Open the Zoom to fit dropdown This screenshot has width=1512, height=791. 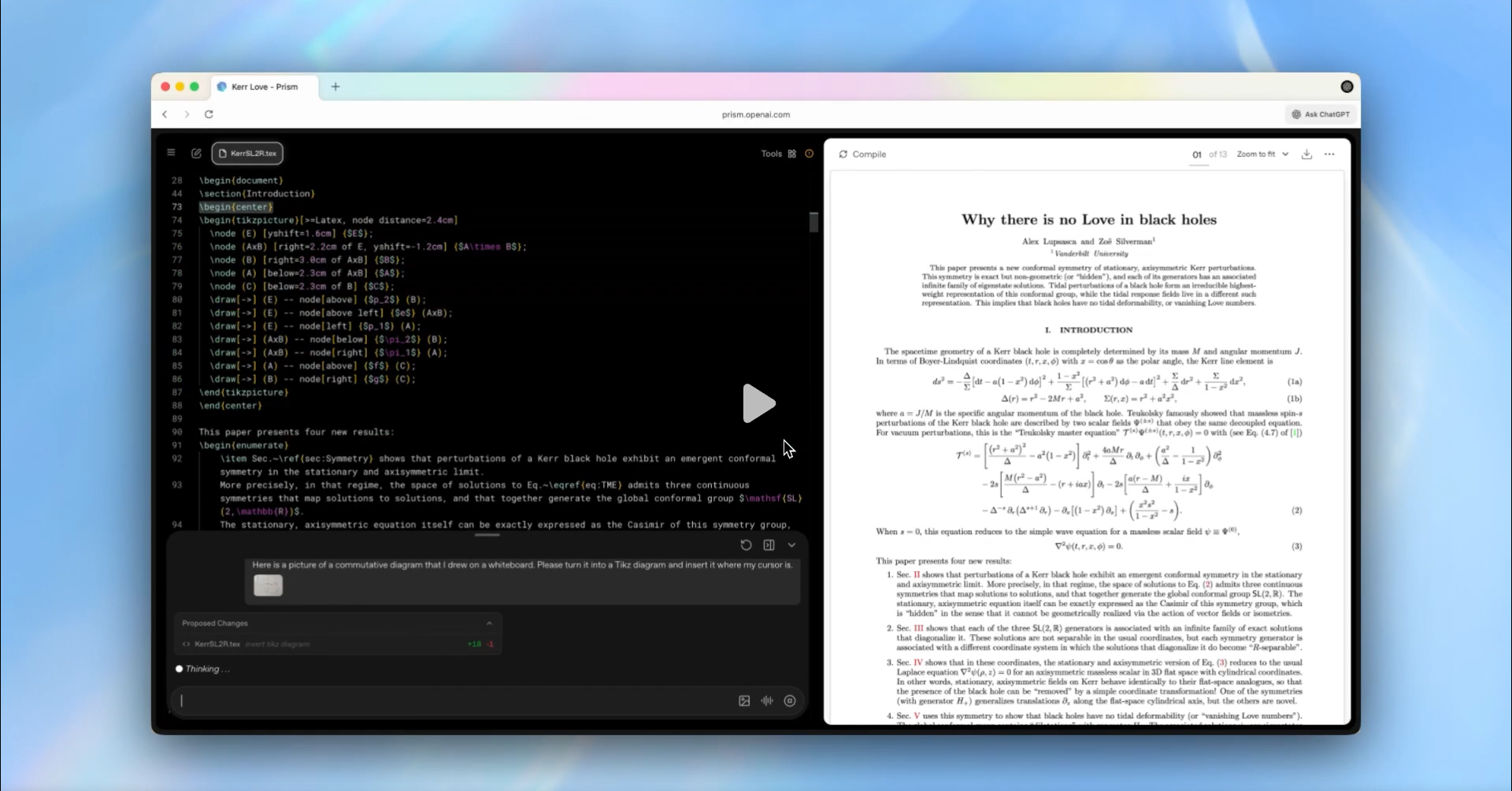(x=1262, y=154)
